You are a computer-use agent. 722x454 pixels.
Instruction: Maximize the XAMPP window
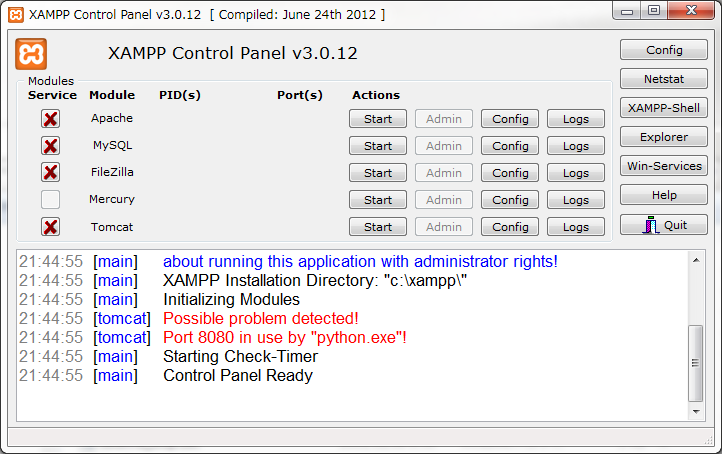pyautogui.click(x=654, y=11)
